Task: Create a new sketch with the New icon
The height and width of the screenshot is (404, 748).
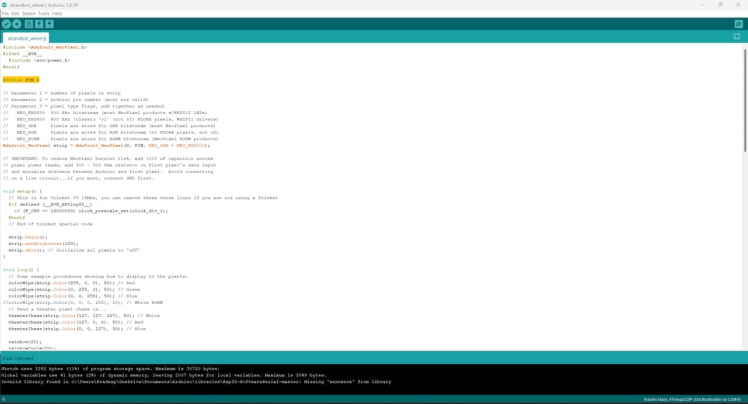Action: (29, 24)
